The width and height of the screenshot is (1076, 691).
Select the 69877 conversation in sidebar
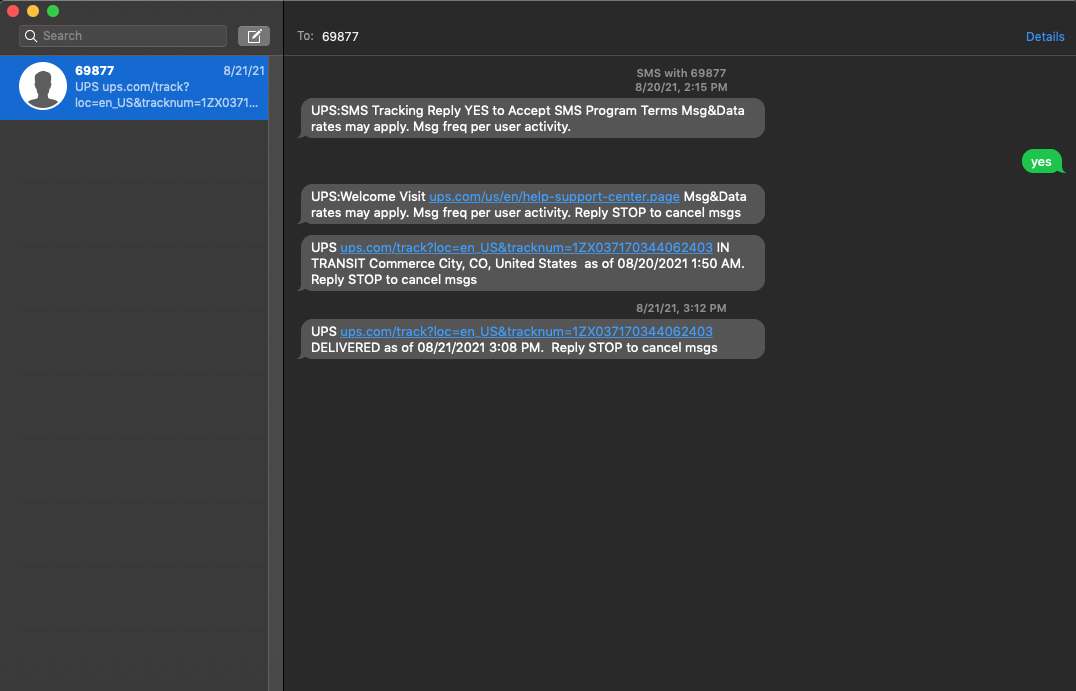[x=134, y=87]
